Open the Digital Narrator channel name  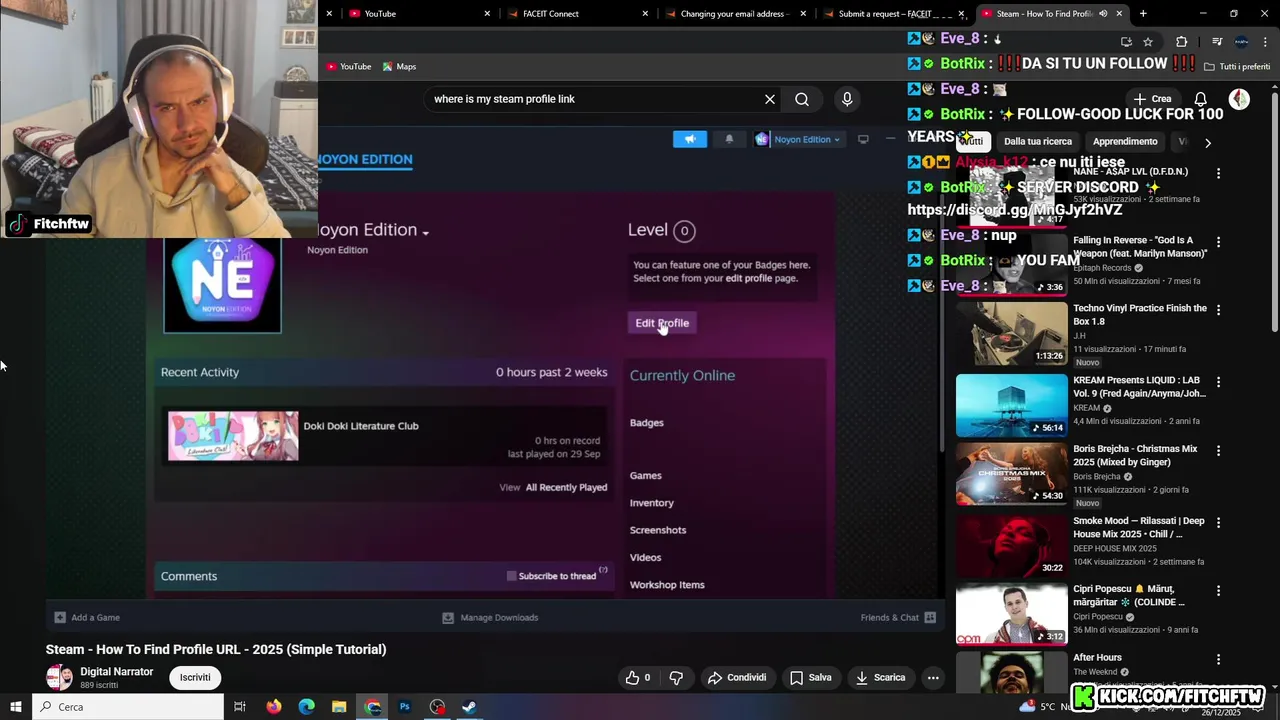pyautogui.click(x=117, y=672)
